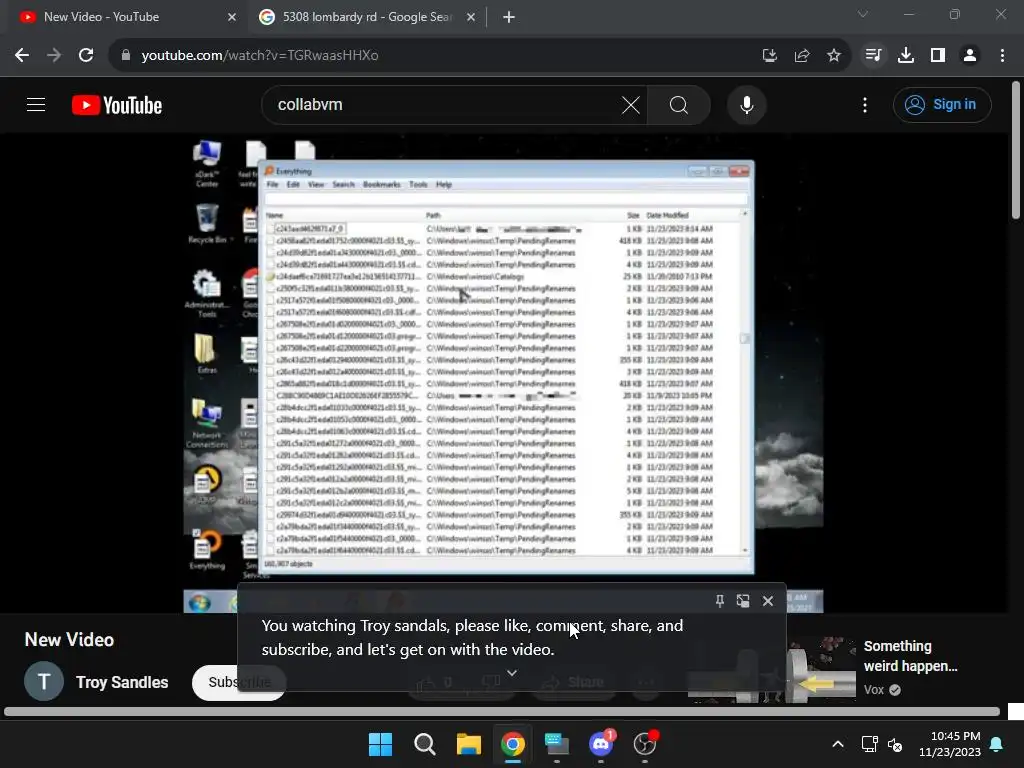Close the New Video - YouTube tab

pos(232,17)
